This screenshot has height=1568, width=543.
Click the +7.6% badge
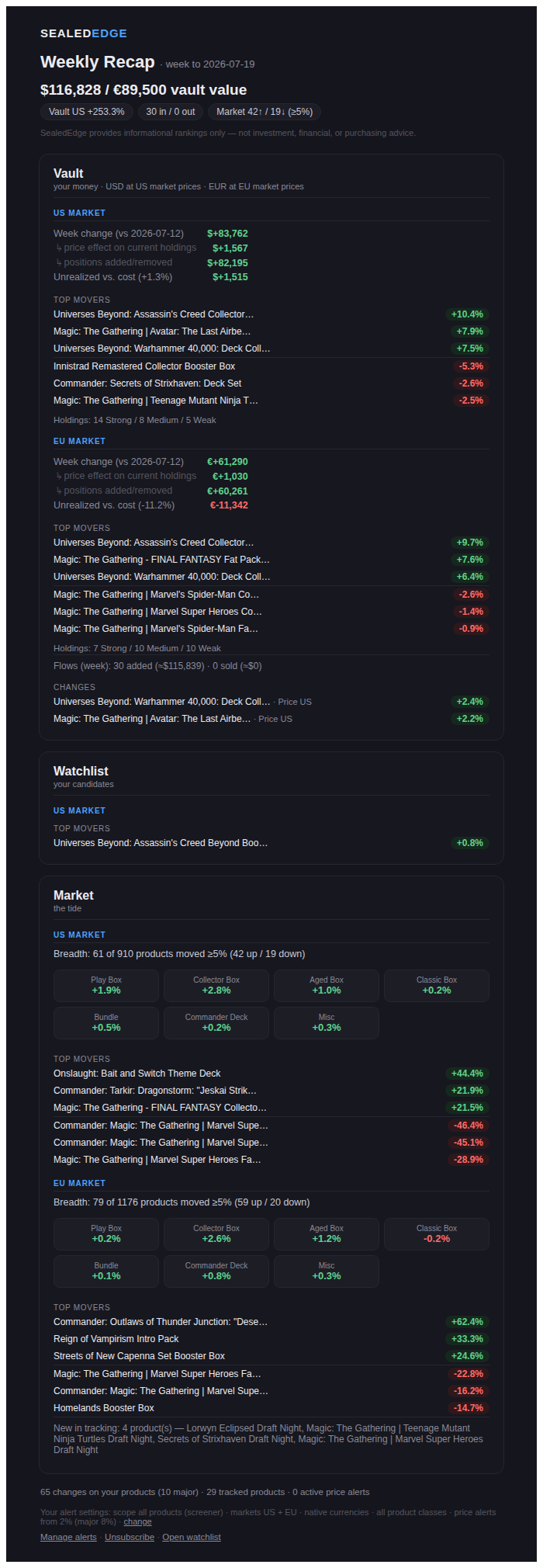point(470,560)
